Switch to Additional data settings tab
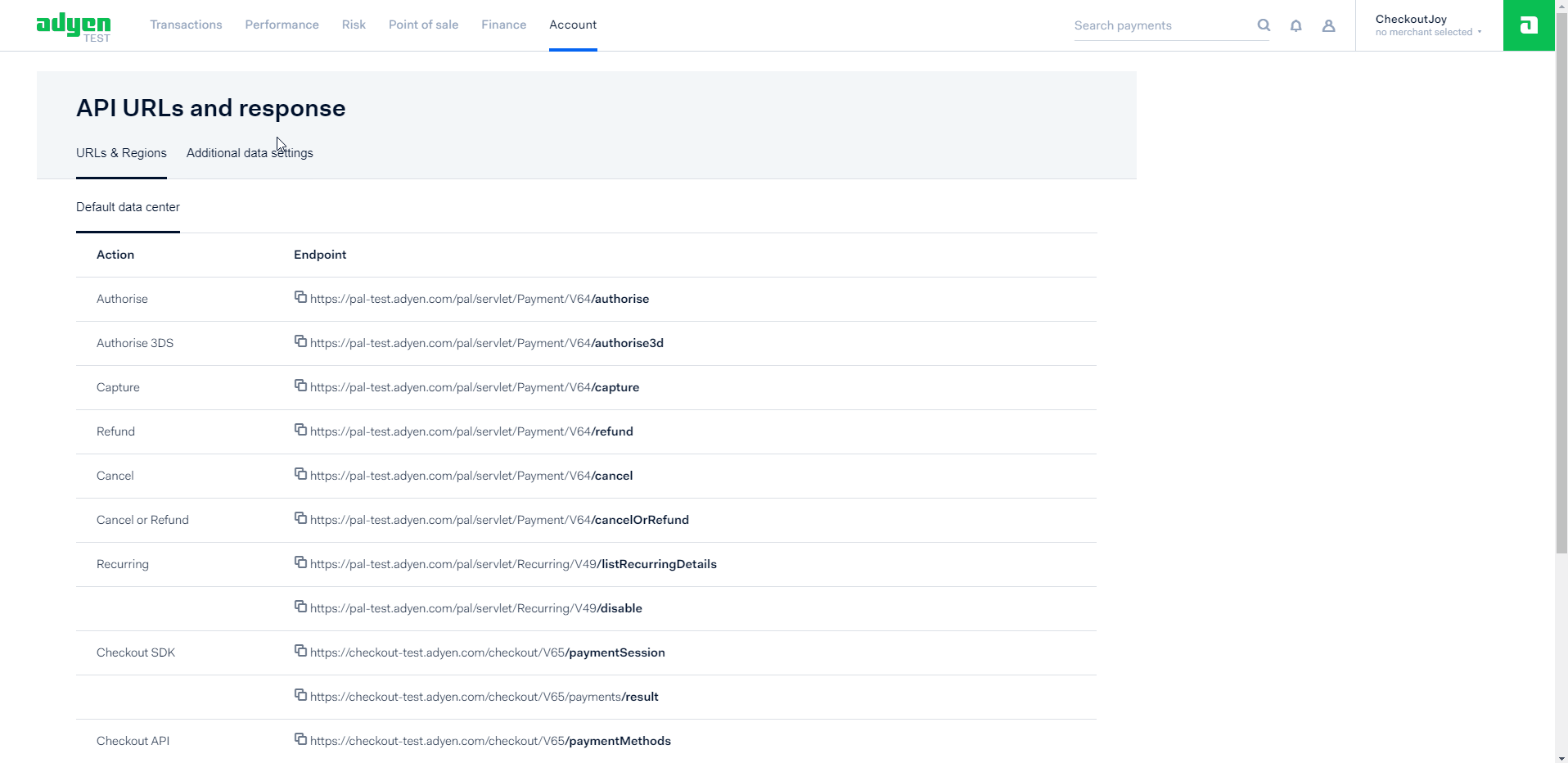Screen dimensions: 1568x763 click(250, 153)
